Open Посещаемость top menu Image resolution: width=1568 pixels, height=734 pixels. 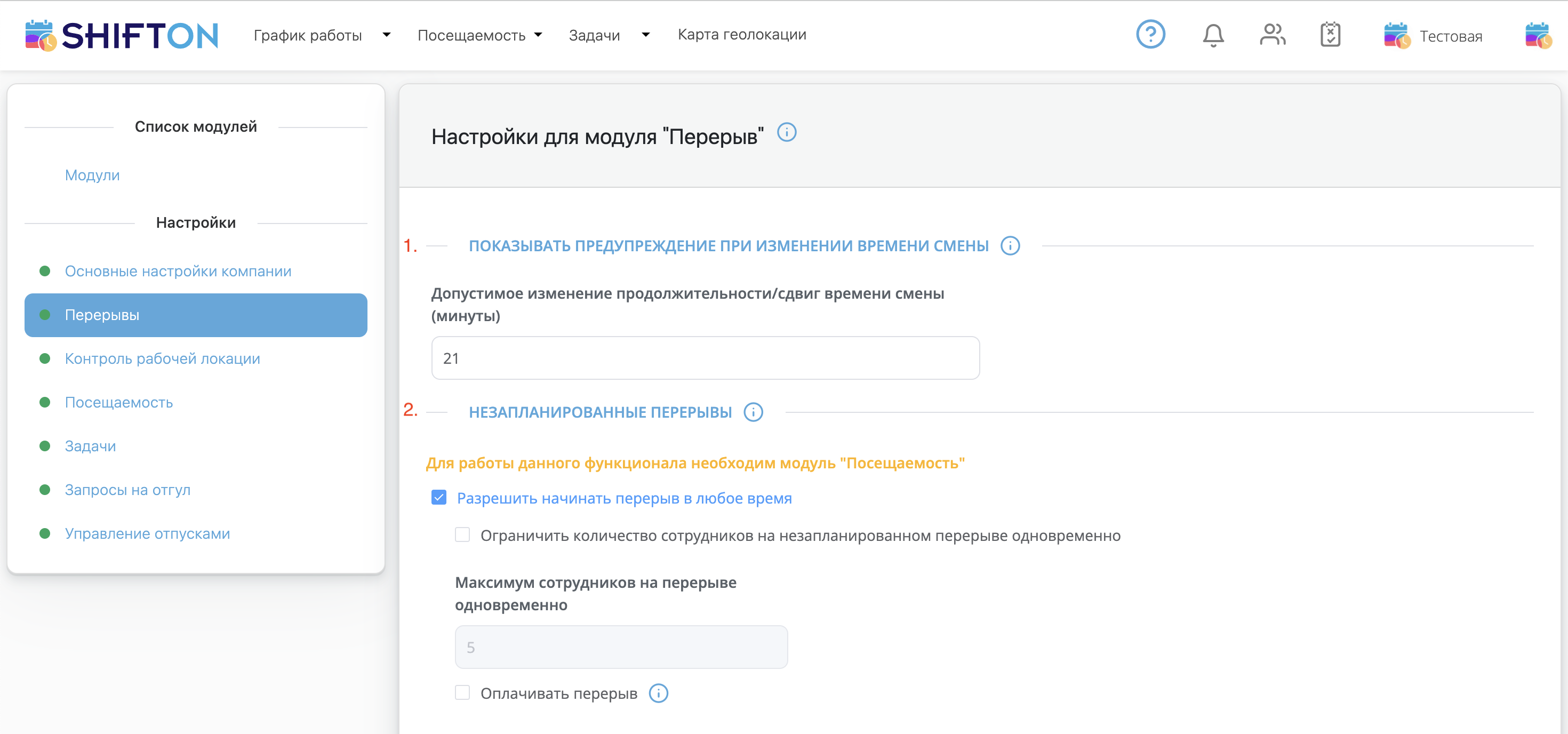click(471, 35)
